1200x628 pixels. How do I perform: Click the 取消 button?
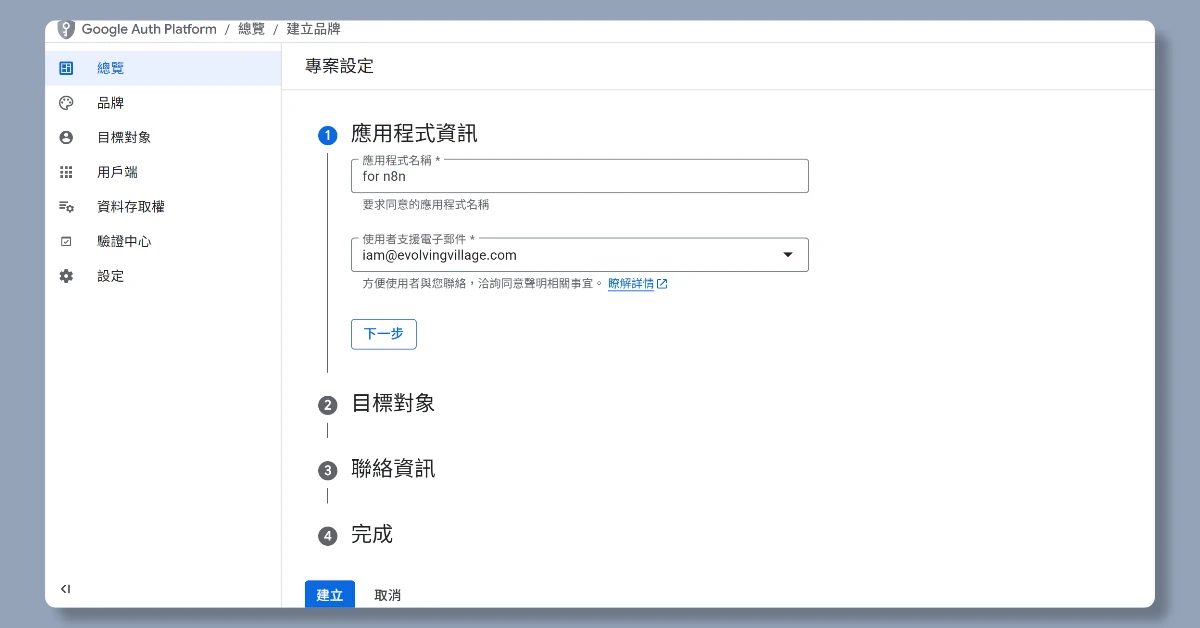tap(388, 594)
